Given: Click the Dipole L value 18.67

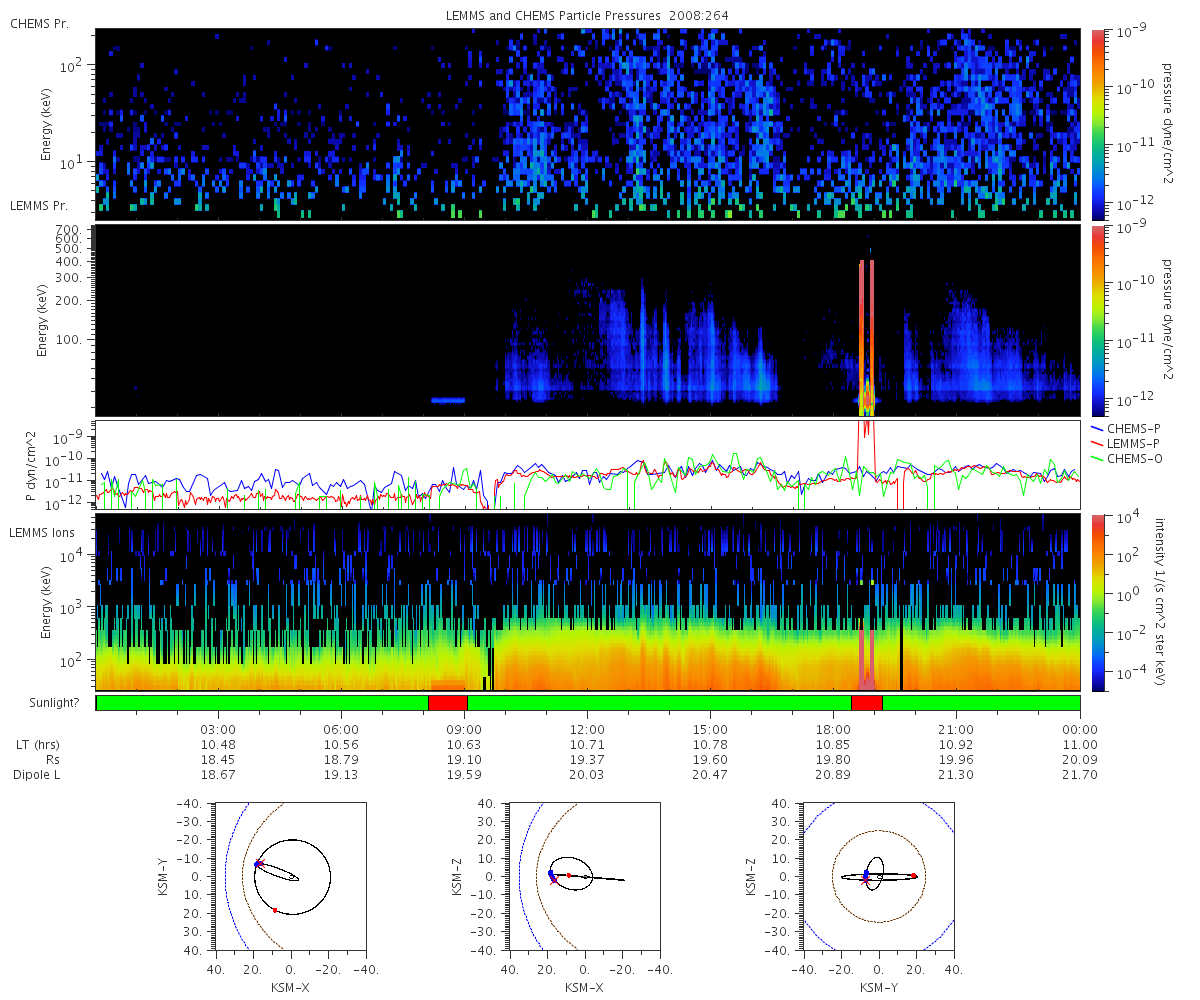Looking at the screenshot, I should (x=218, y=775).
